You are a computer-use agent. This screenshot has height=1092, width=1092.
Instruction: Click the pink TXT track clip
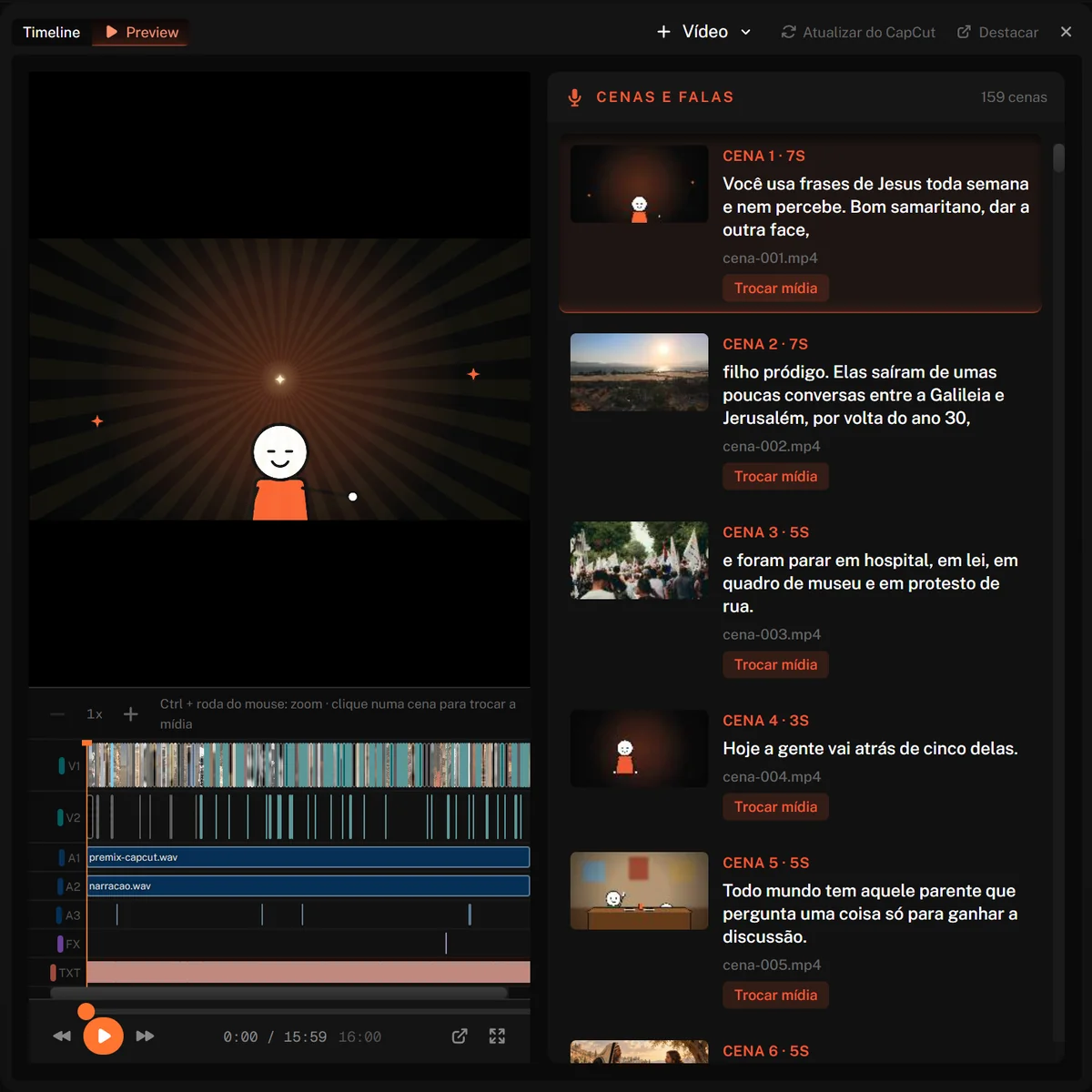tap(308, 972)
